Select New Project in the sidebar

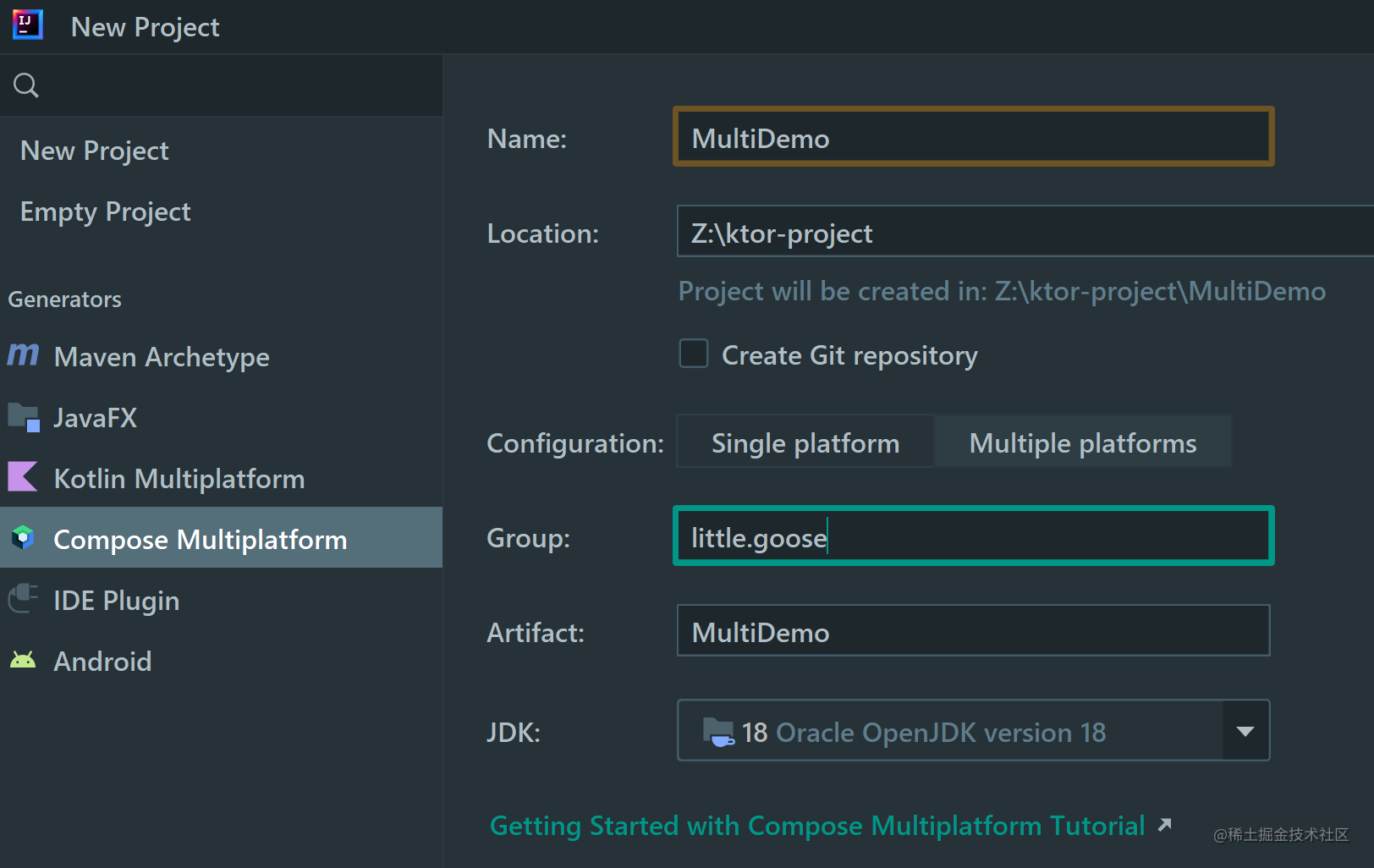[x=95, y=151]
